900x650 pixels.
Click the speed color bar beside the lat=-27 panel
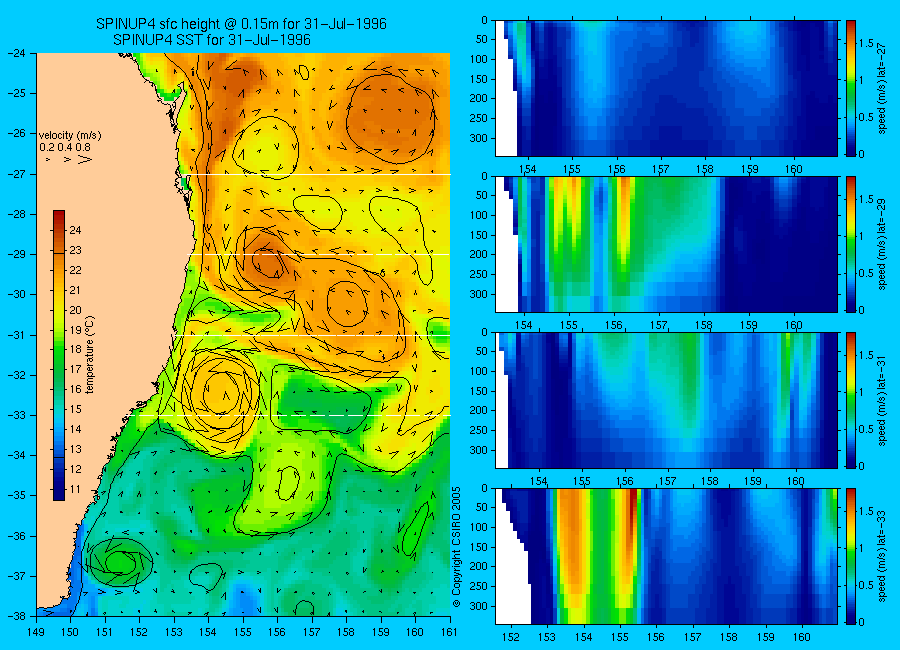pos(850,88)
